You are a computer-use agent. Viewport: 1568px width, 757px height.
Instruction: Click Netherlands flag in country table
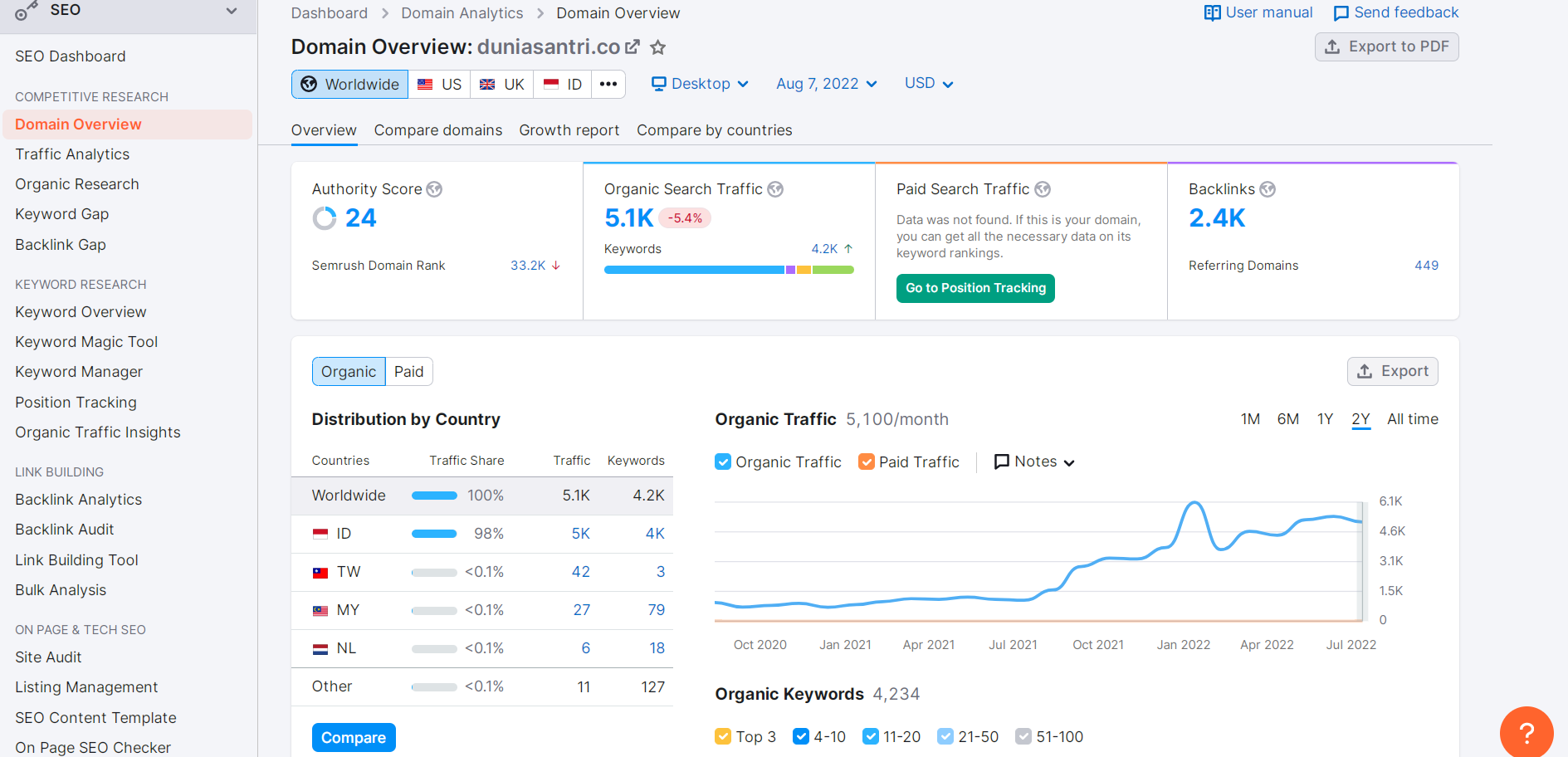tap(320, 648)
